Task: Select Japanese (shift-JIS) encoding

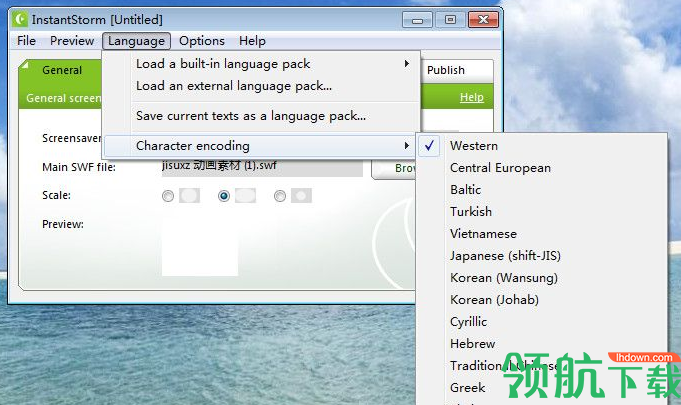Action: pos(541,256)
